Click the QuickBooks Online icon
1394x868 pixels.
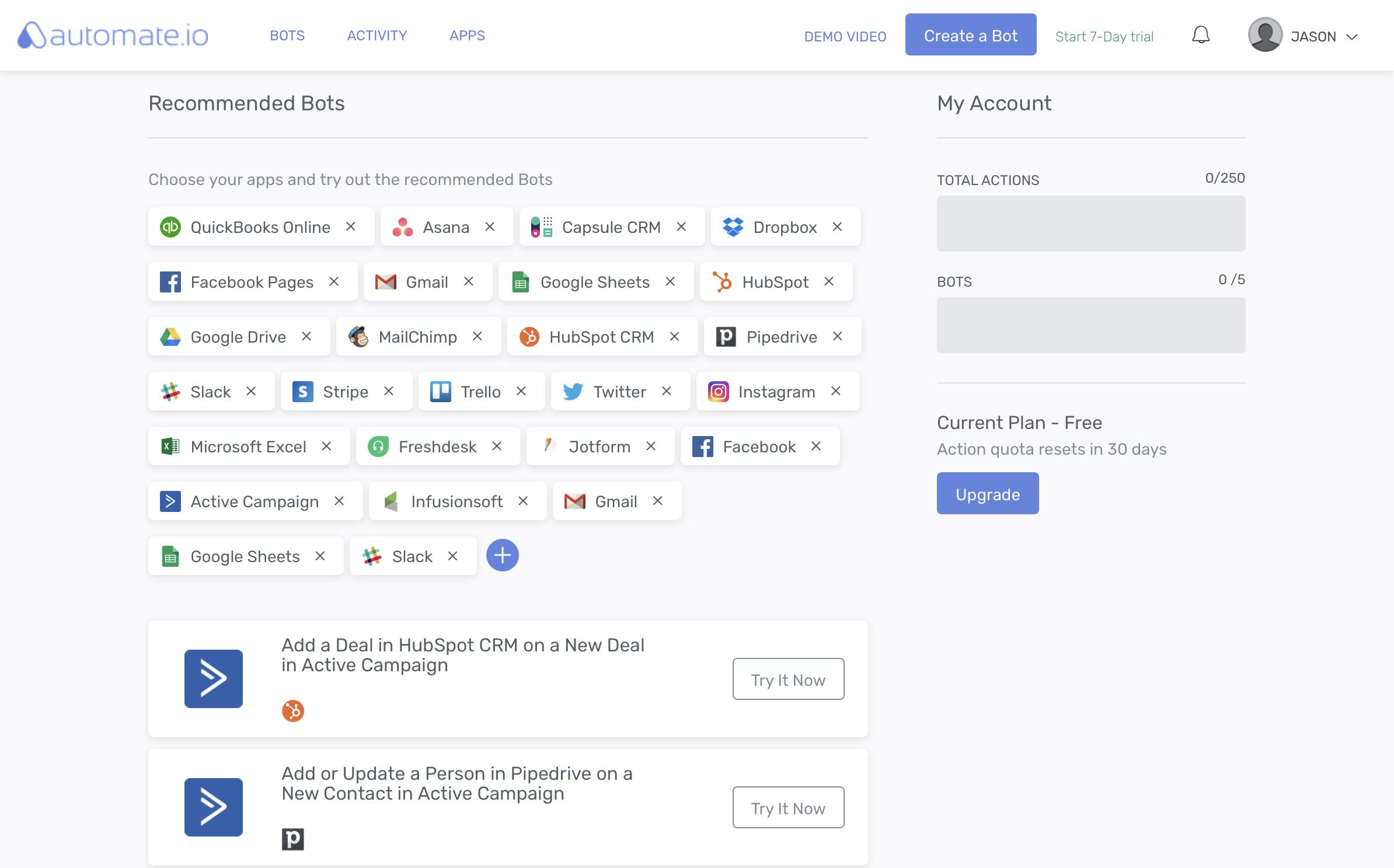[170, 227]
